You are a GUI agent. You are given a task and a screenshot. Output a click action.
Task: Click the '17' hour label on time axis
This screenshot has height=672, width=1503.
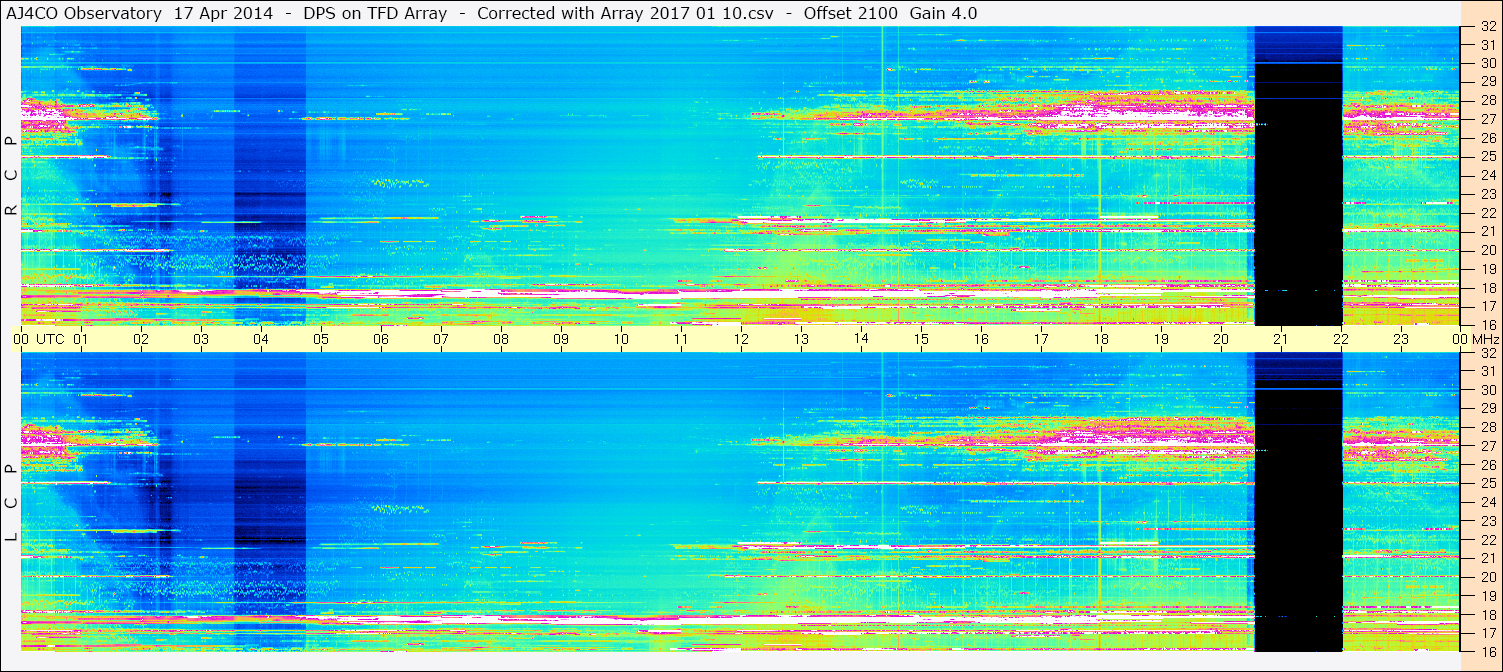click(x=1041, y=339)
